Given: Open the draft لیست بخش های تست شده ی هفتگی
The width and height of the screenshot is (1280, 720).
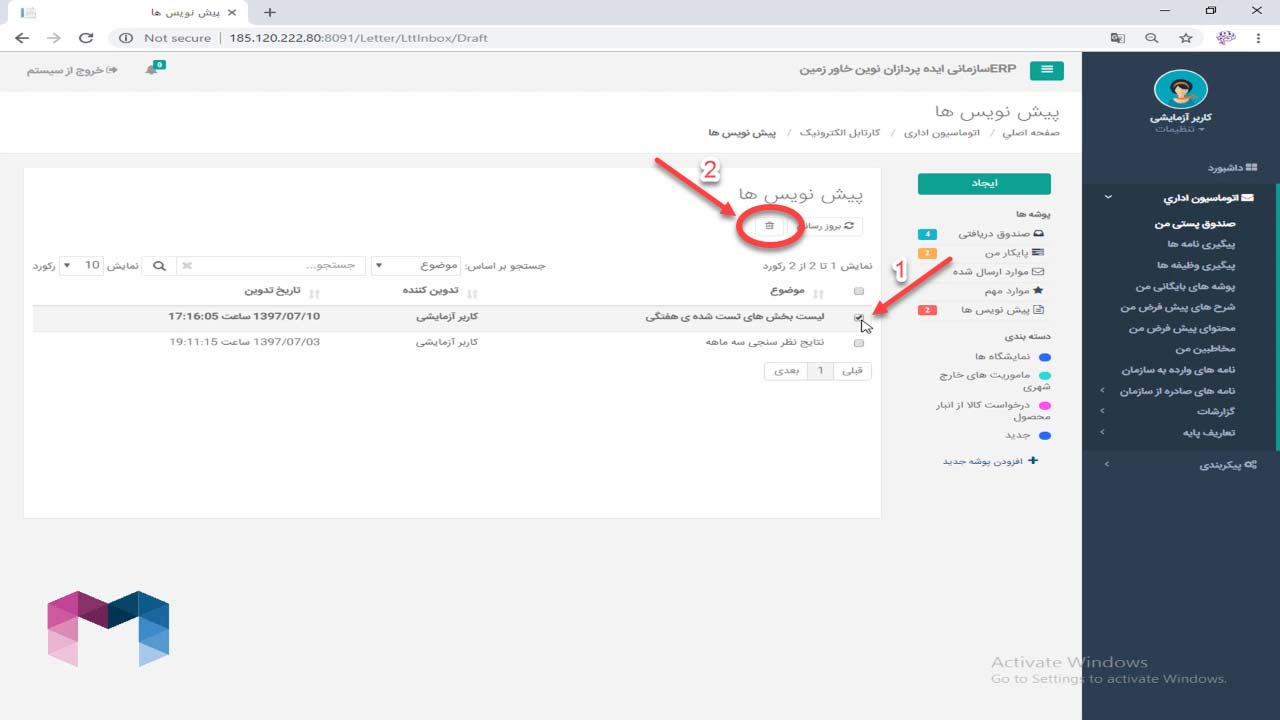Looking at the screenshot, I should point(735,317).
